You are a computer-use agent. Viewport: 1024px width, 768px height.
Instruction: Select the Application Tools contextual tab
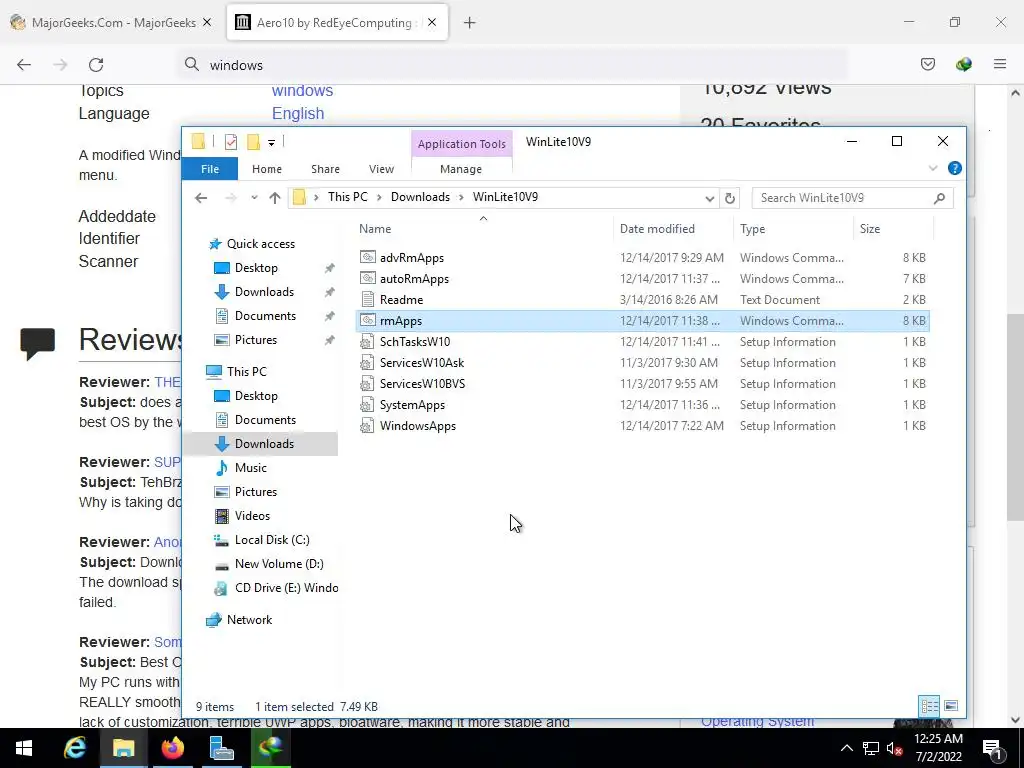(462, 144)
